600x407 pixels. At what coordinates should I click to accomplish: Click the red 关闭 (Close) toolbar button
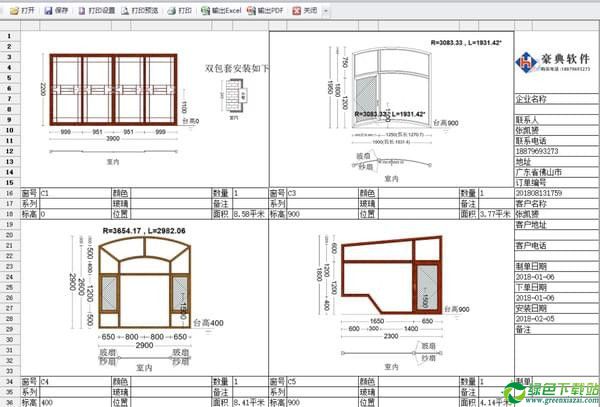coord(301,8)
